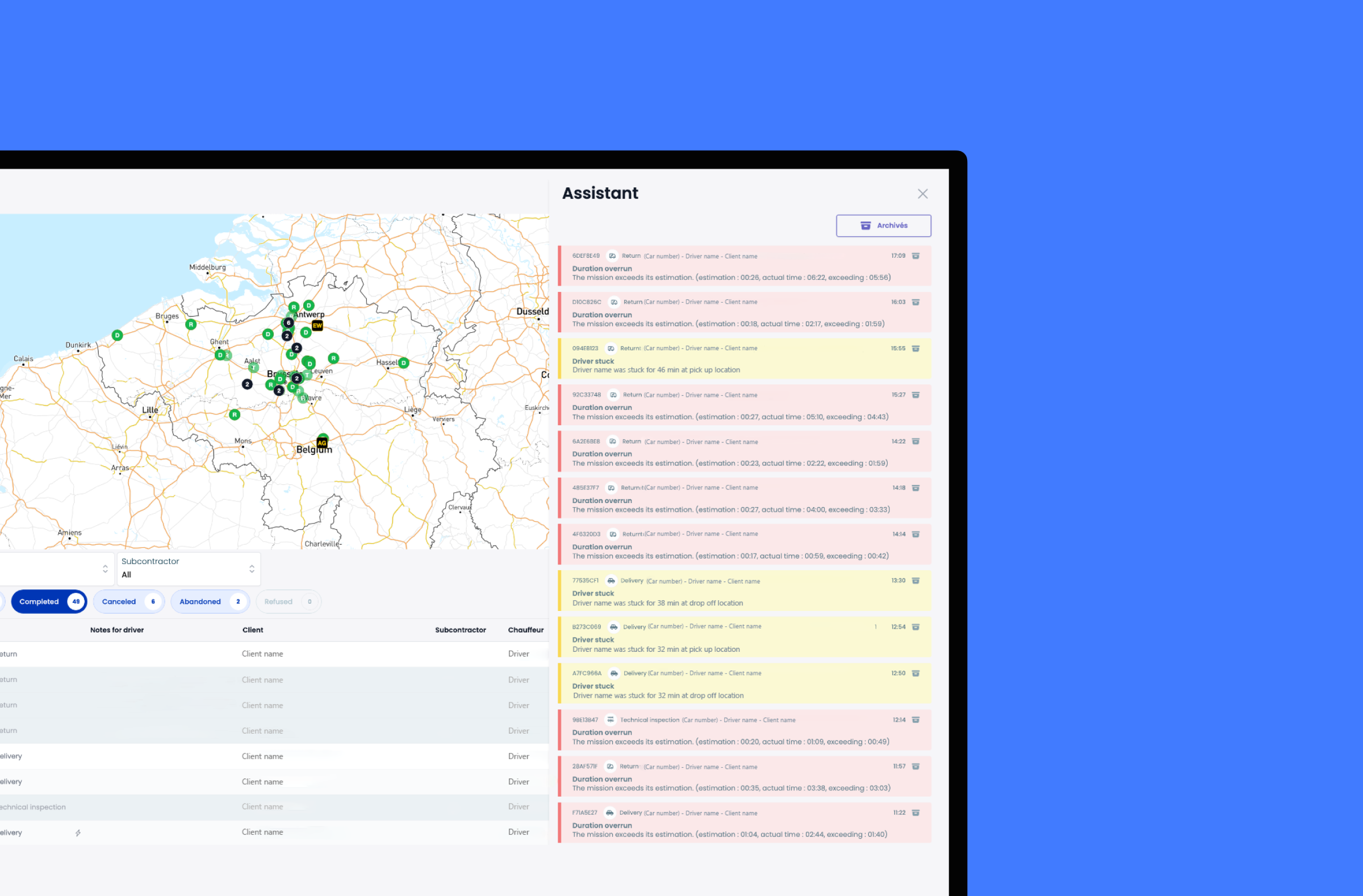
Task: Archive the 13:30 Driver stuck alert
Action: coord(915,580)
